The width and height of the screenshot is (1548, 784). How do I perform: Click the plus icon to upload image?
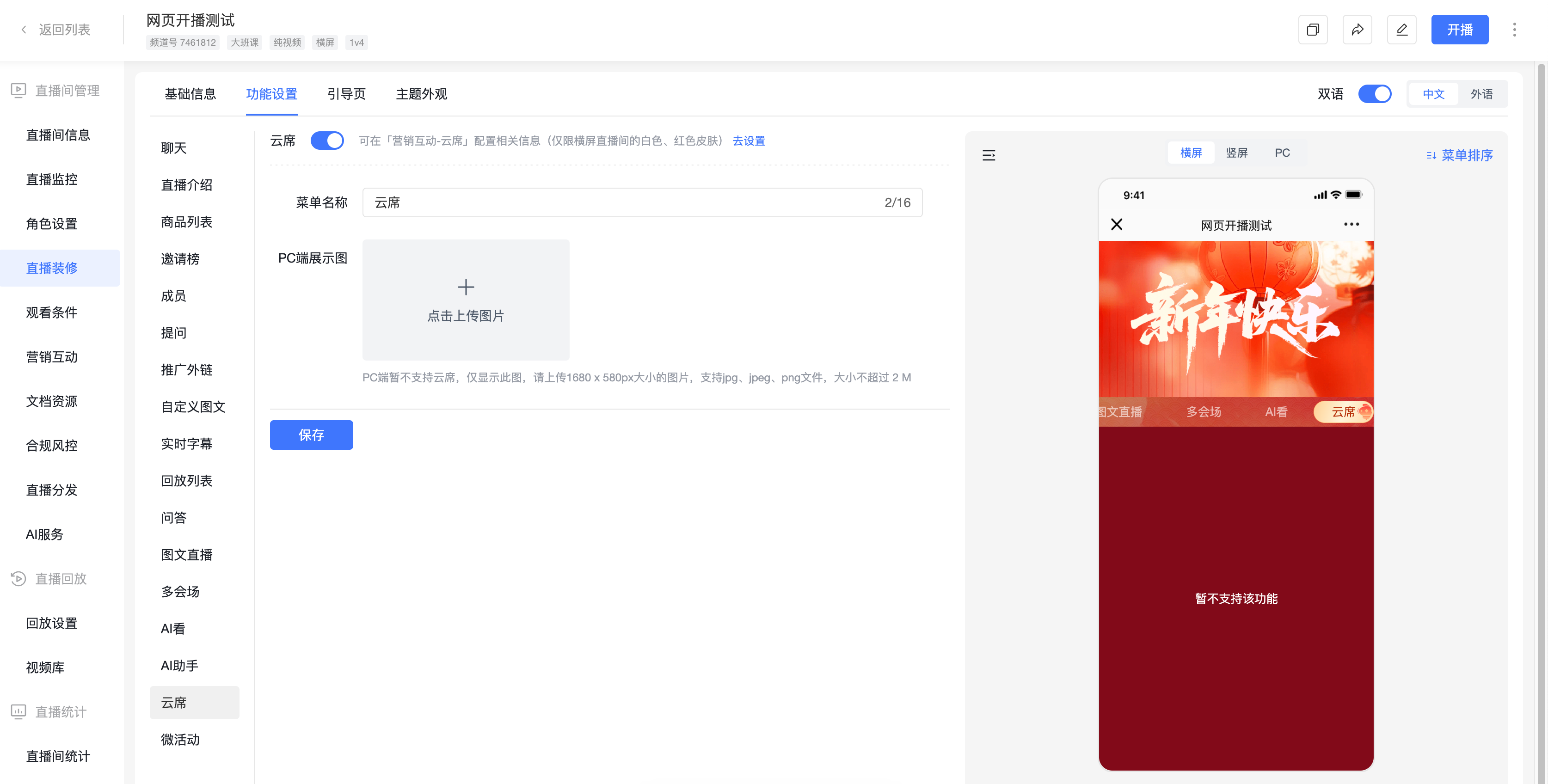tap(466, 287)
